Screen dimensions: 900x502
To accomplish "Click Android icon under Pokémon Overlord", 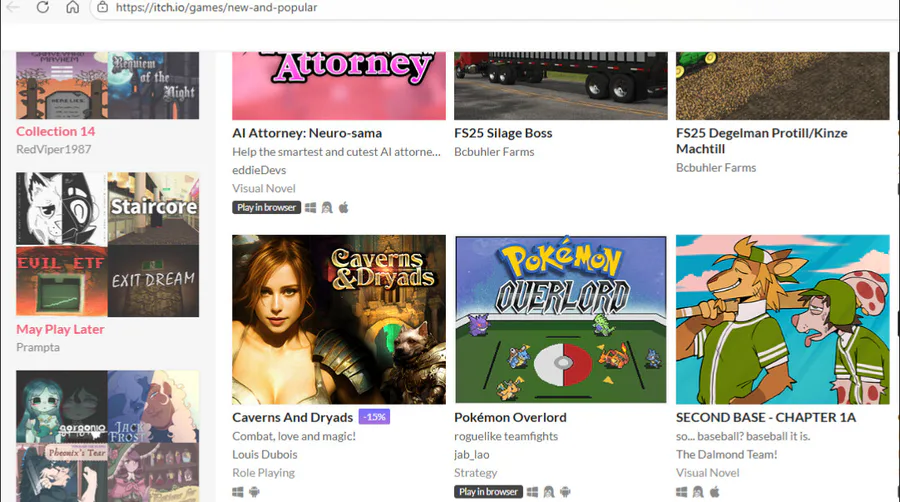I will (565, 492).
